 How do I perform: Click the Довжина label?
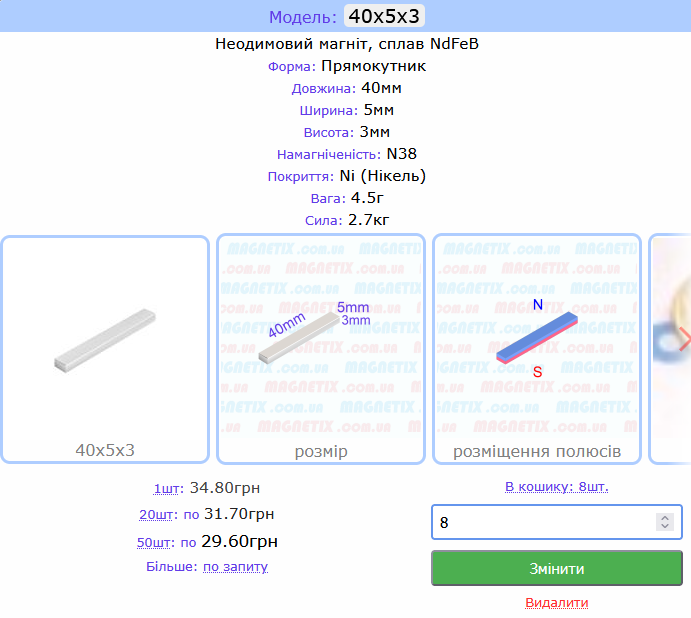(x=323, y=89)
